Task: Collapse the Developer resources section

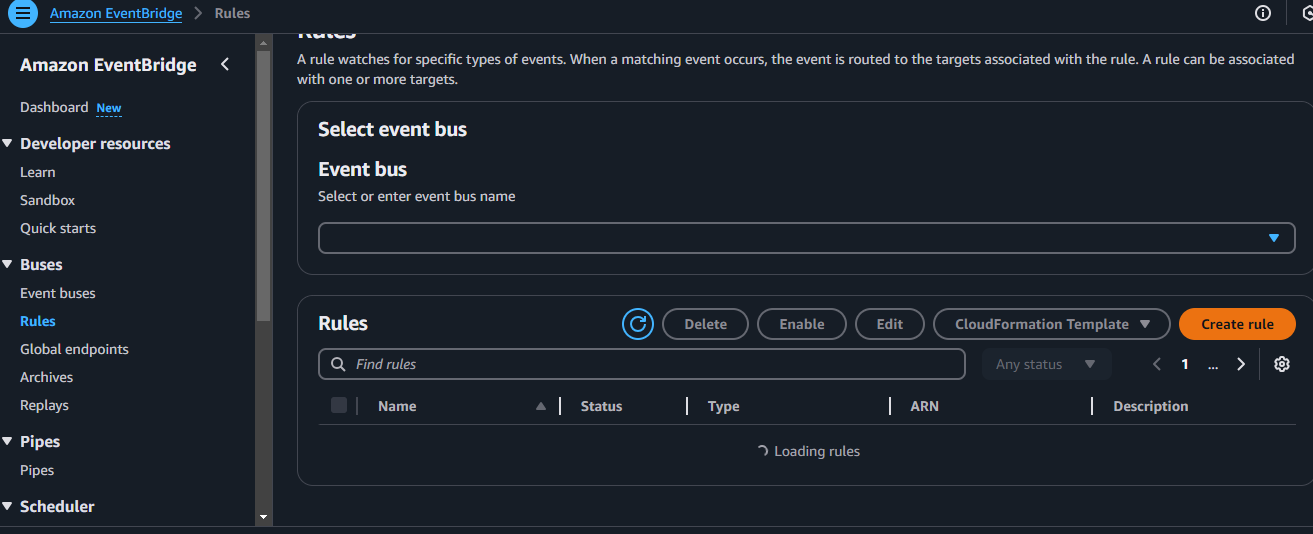Action: pos(8,144)
